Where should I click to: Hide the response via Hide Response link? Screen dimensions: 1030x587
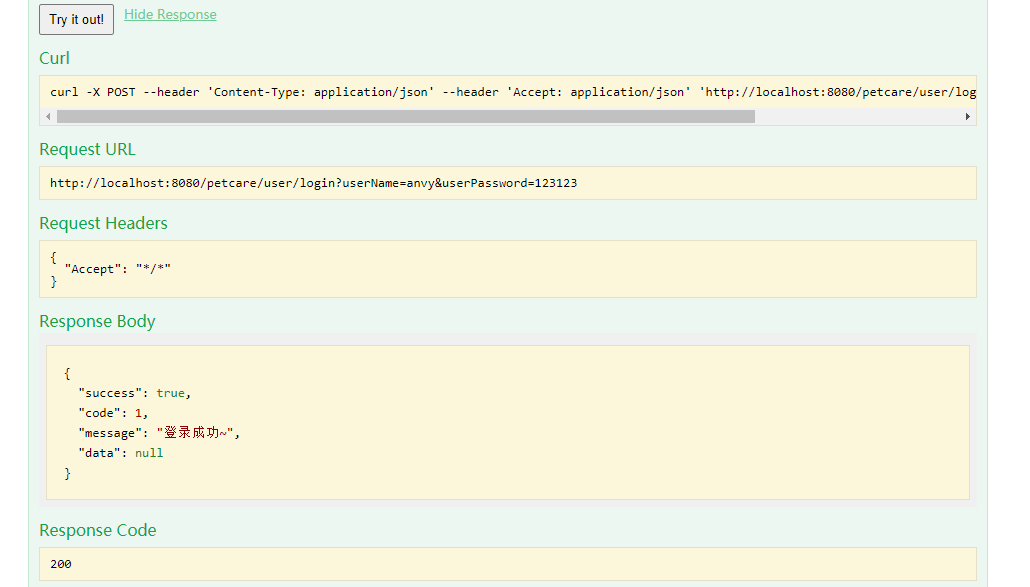click(170, 14)
